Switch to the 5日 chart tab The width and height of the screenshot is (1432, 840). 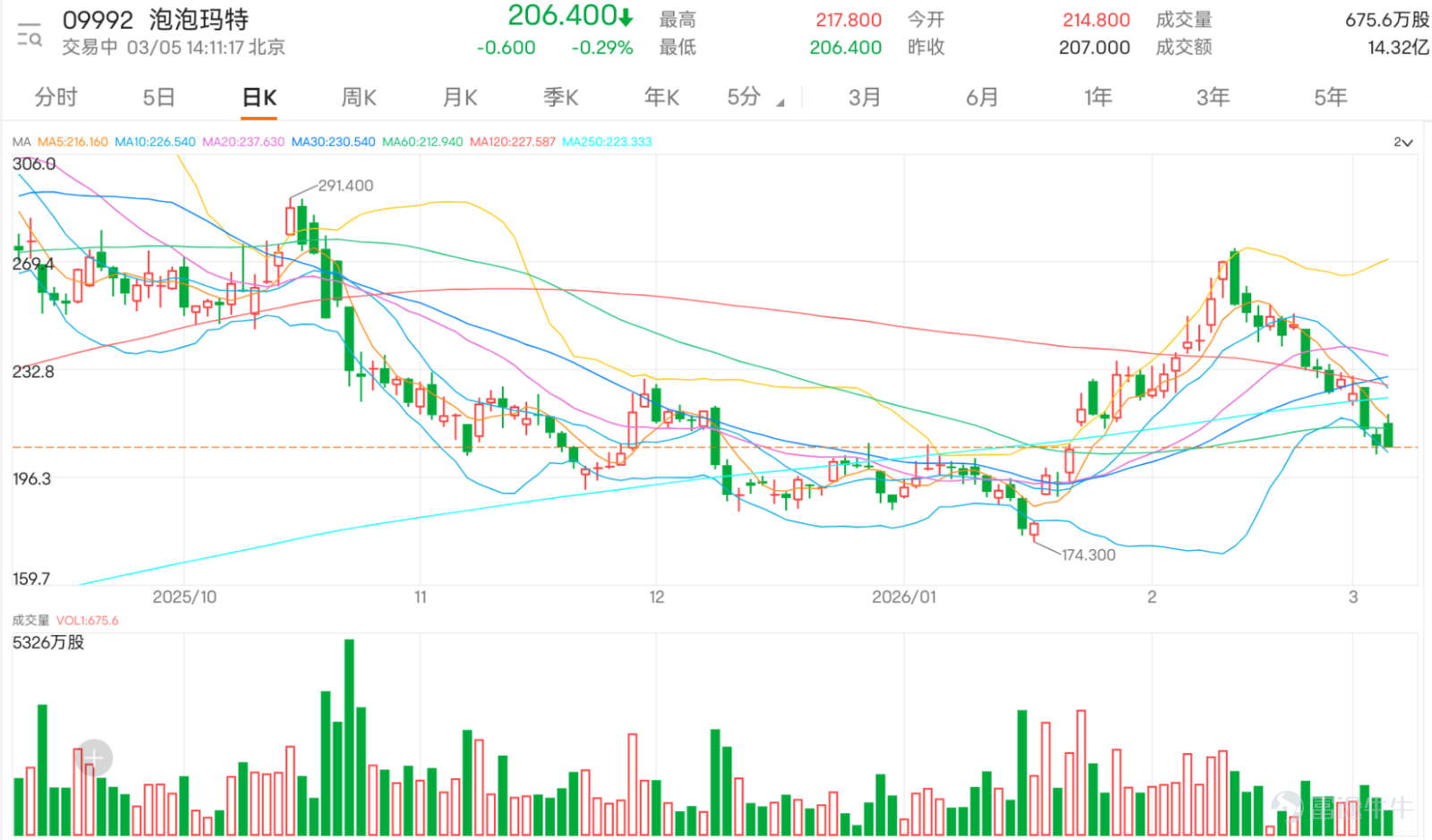click(x=158, y=97)
